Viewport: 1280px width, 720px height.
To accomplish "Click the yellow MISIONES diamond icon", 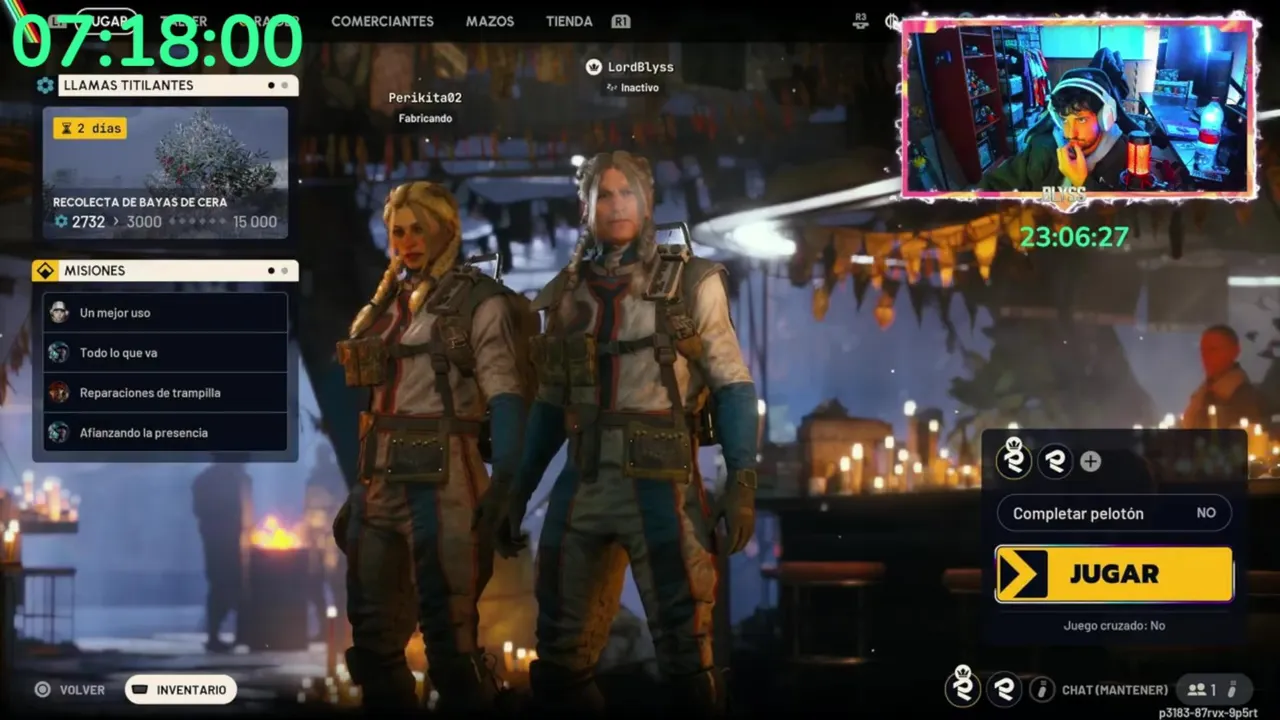I will (x=45, y=270).
